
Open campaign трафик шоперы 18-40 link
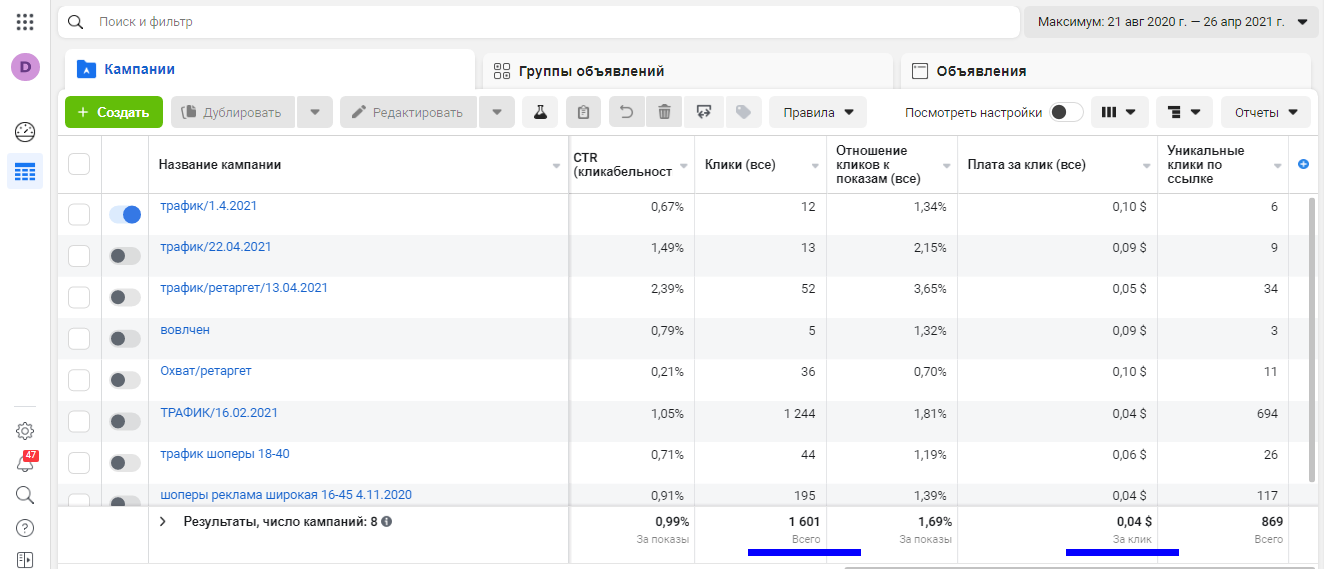click(225, 454)
